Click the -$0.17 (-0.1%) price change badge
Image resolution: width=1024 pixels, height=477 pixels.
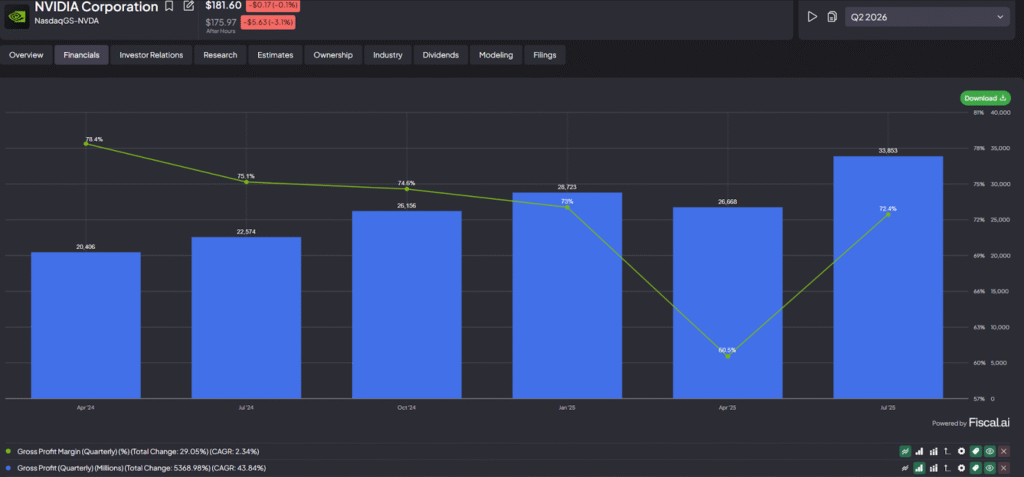(x=273, y=6)
